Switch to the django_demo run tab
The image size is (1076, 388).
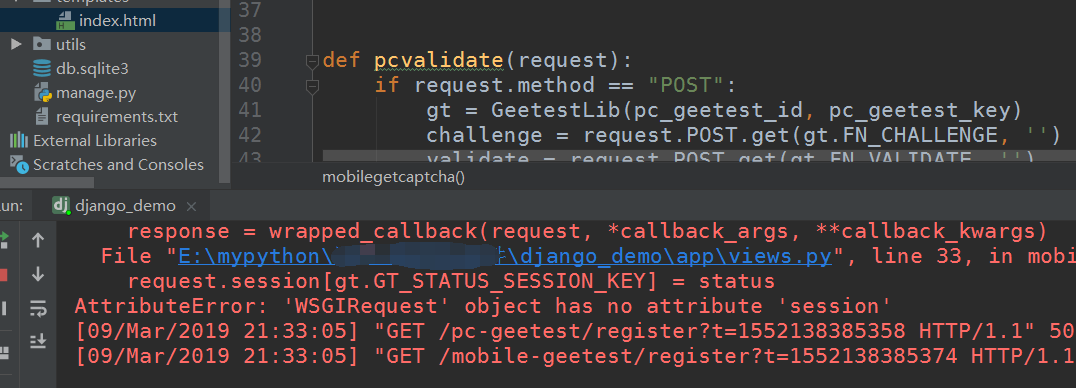115,206
